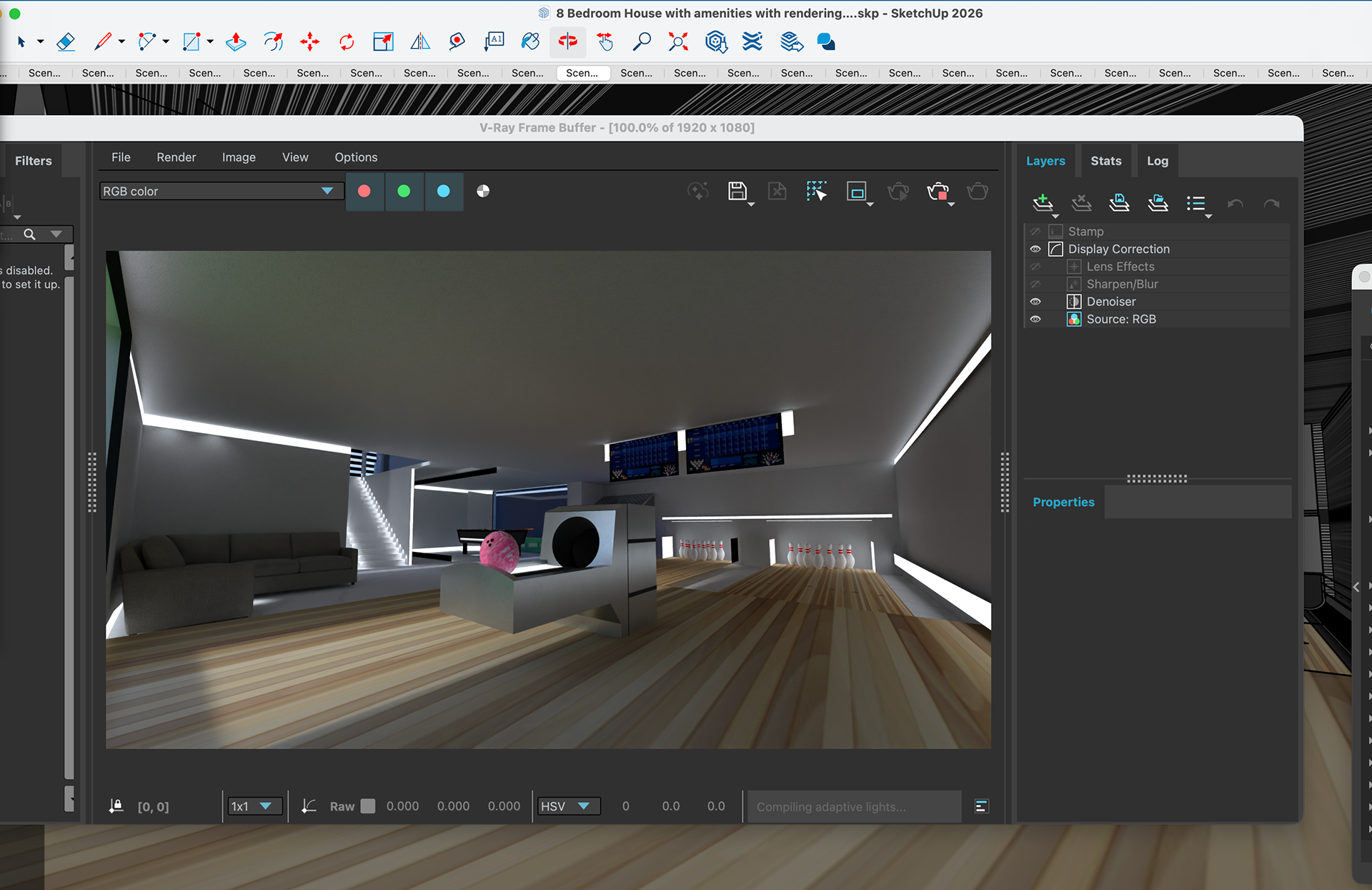Open the Render menu in Frame Buffer
This screenshot has height=890, width=1372.
point(176,157)
